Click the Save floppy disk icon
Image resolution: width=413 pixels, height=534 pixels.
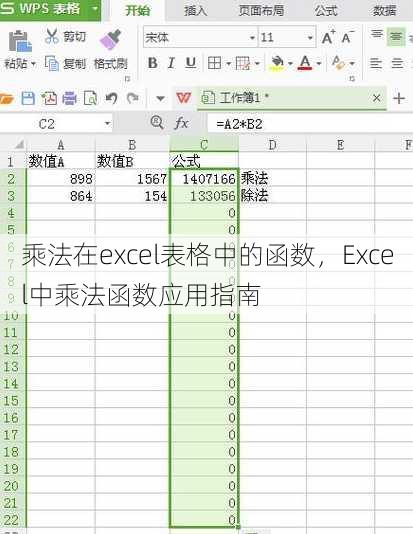tap(28, 98)
